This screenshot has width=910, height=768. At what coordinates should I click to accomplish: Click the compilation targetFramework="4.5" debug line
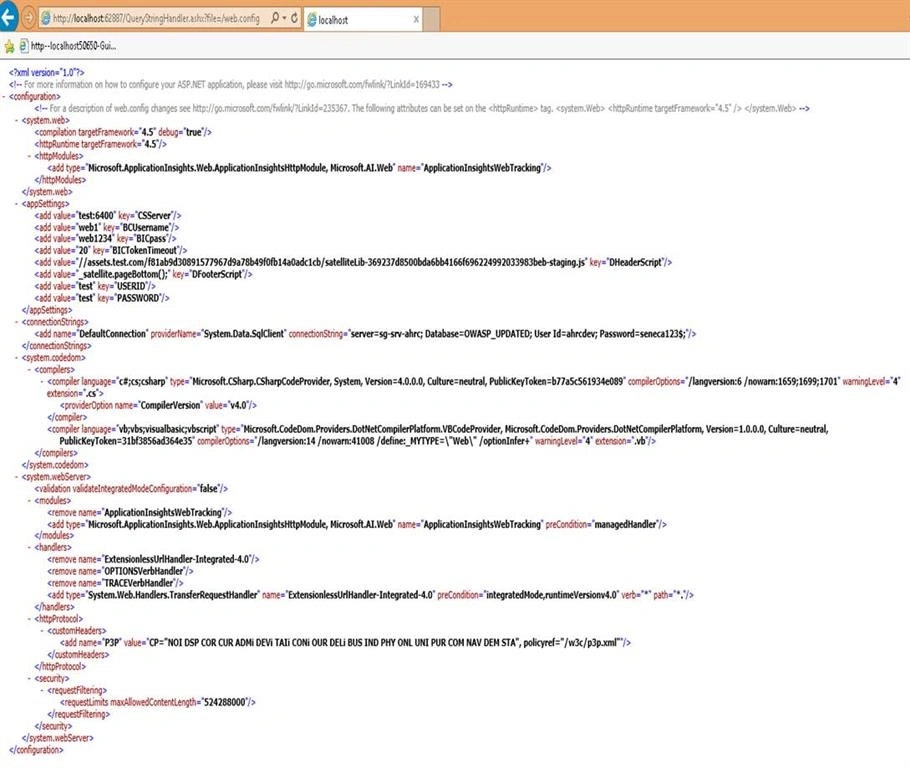(x=123, y=132)
